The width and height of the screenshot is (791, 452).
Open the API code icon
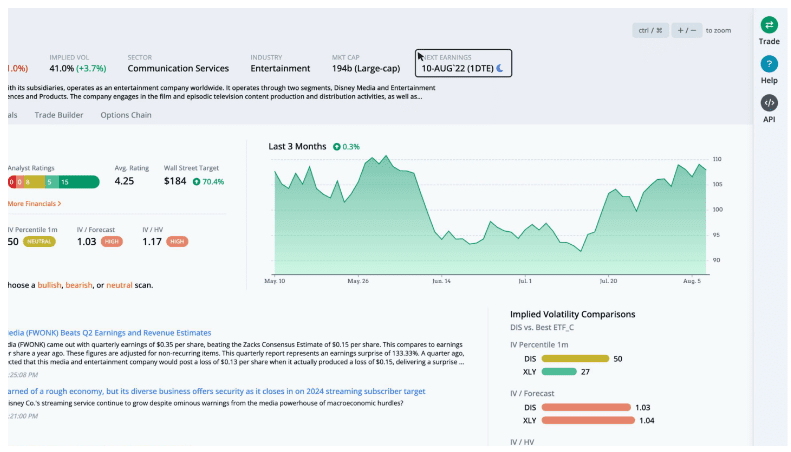point(768,102)
